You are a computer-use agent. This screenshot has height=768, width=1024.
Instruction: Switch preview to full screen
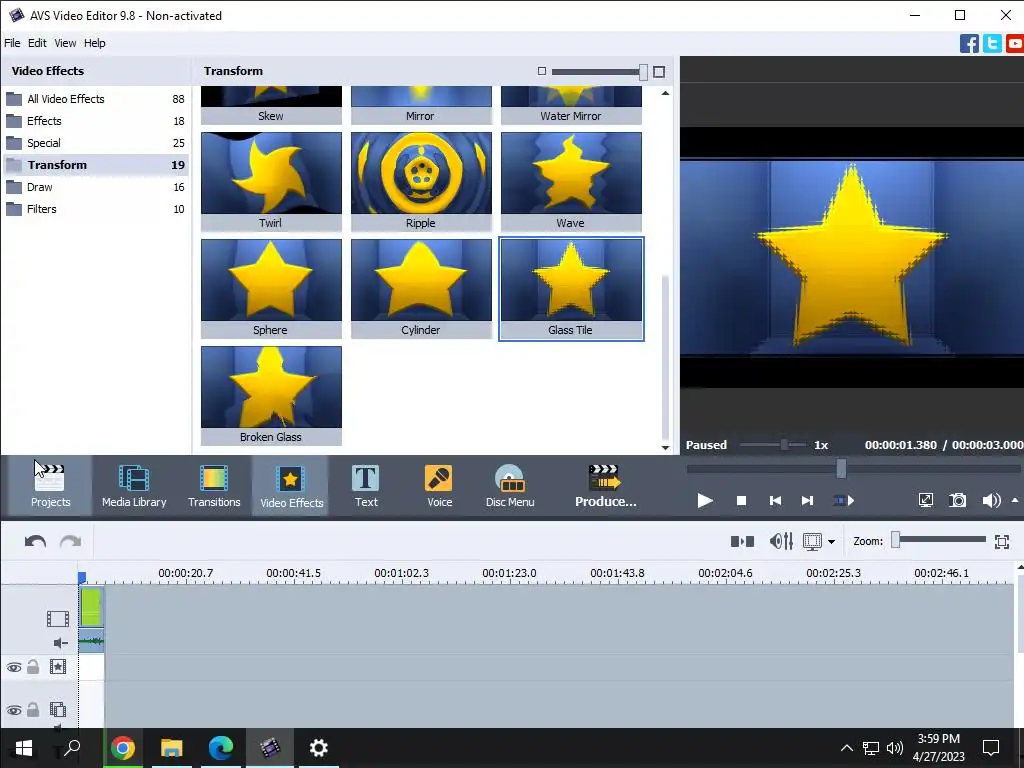coord(926,501)
